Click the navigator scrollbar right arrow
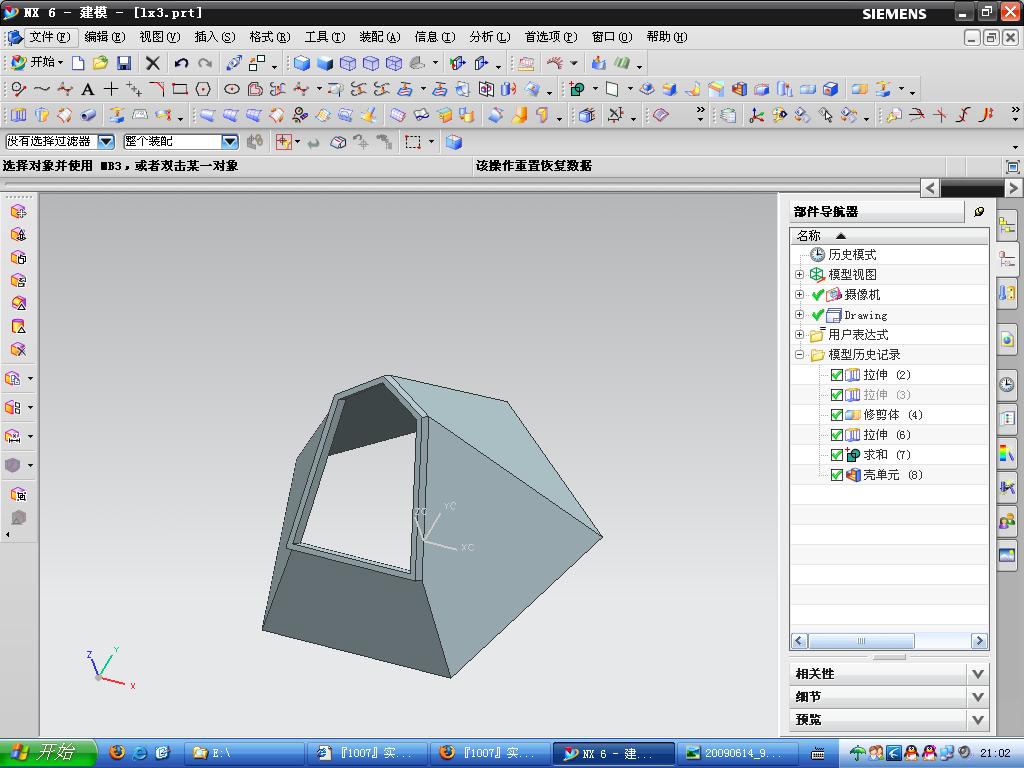The width and height of the screenshot is (1024, 768). (x=979, y=641)
